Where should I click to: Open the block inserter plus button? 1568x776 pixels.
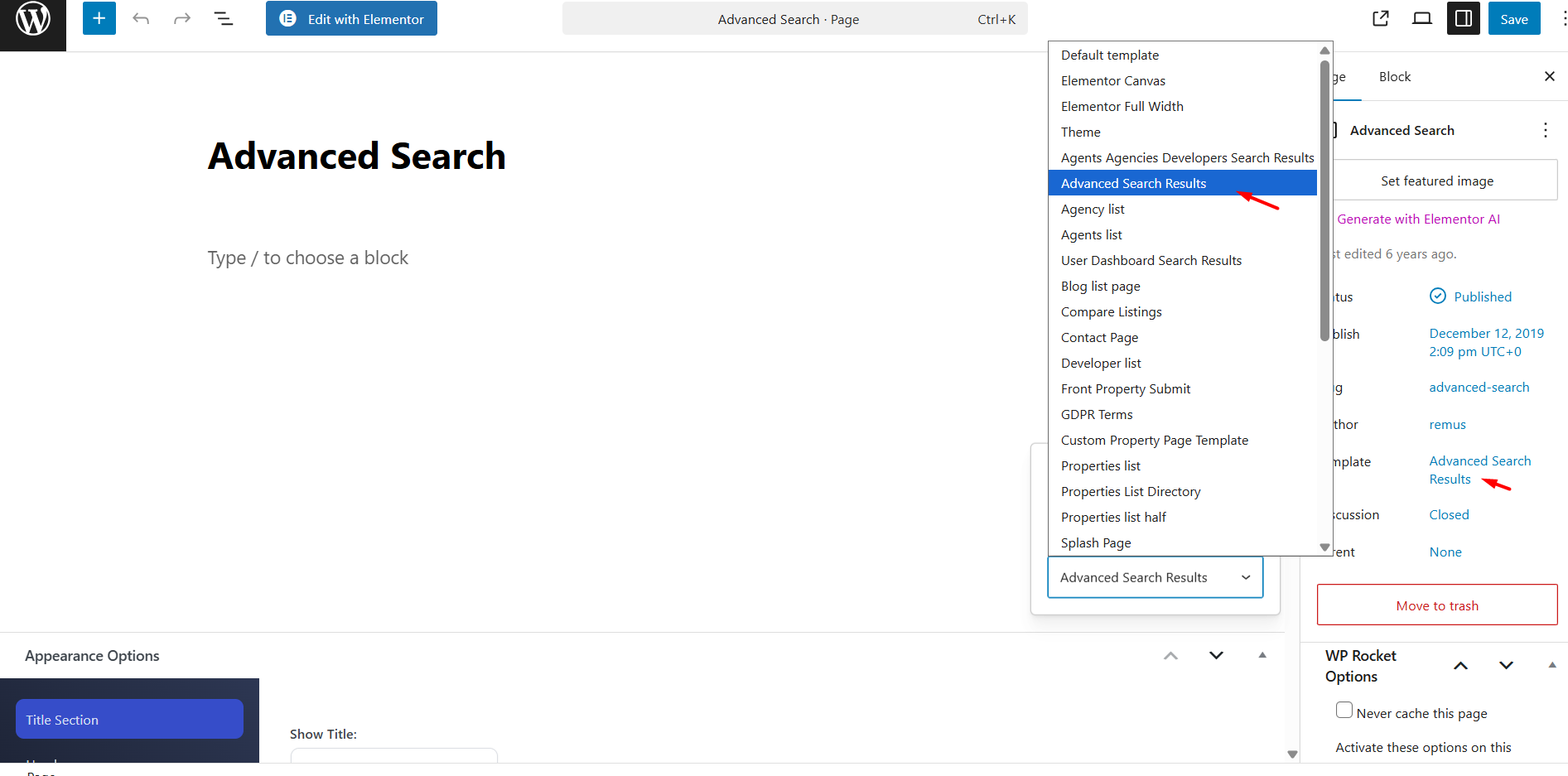[x=99, y=19]
